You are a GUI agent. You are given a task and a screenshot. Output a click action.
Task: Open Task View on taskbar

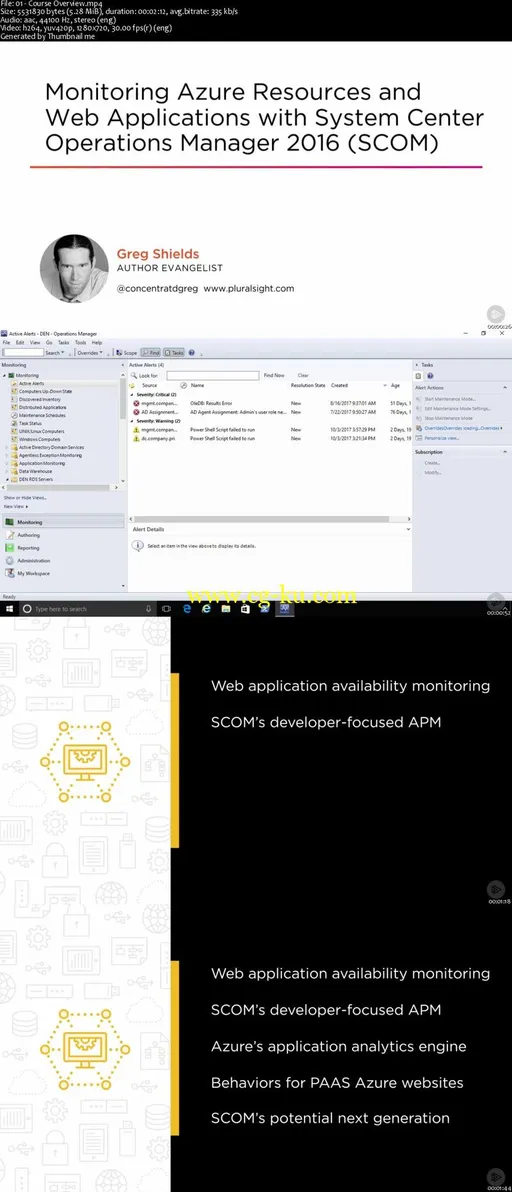(x=166, y=609)
